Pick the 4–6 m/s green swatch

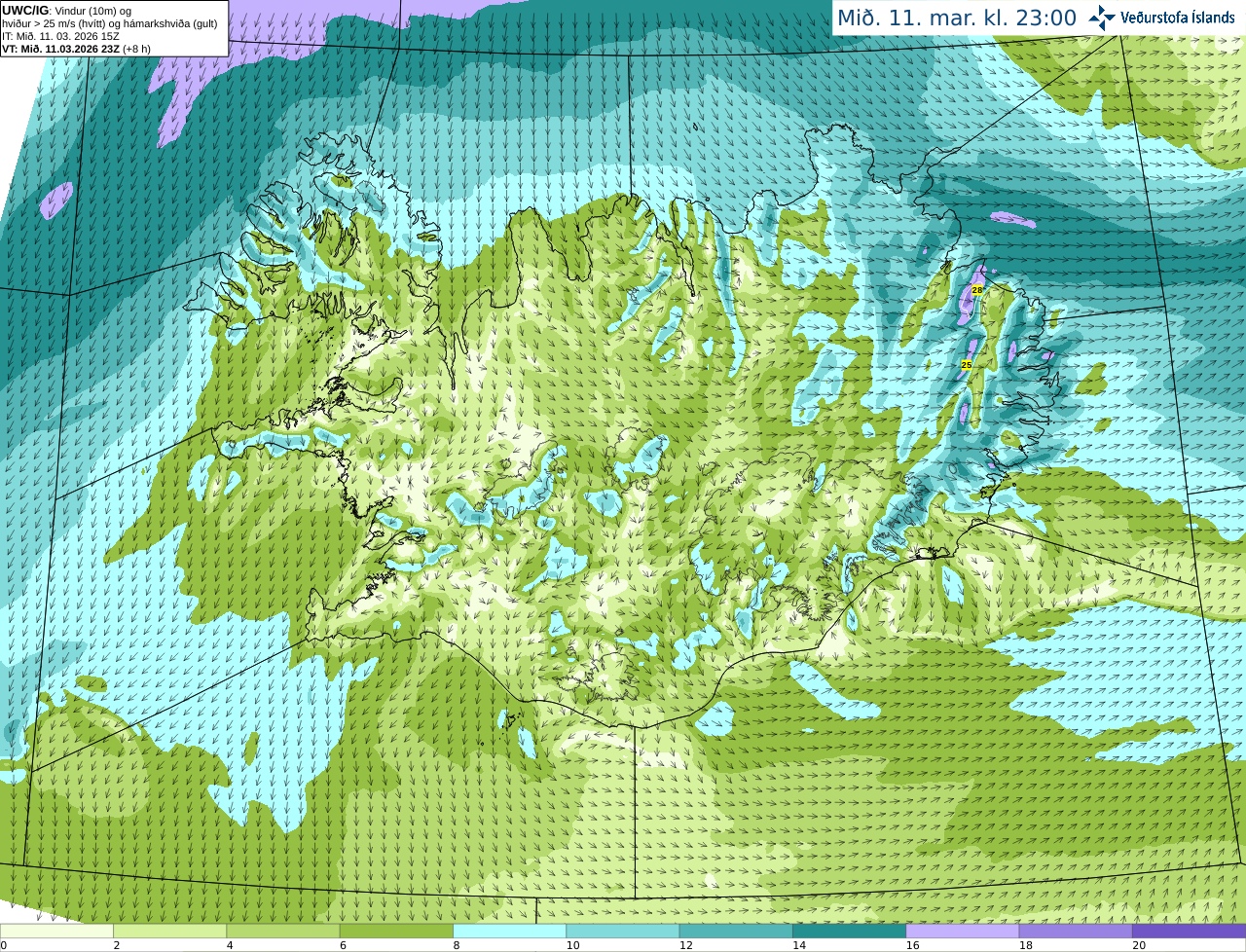pos(283,932)
